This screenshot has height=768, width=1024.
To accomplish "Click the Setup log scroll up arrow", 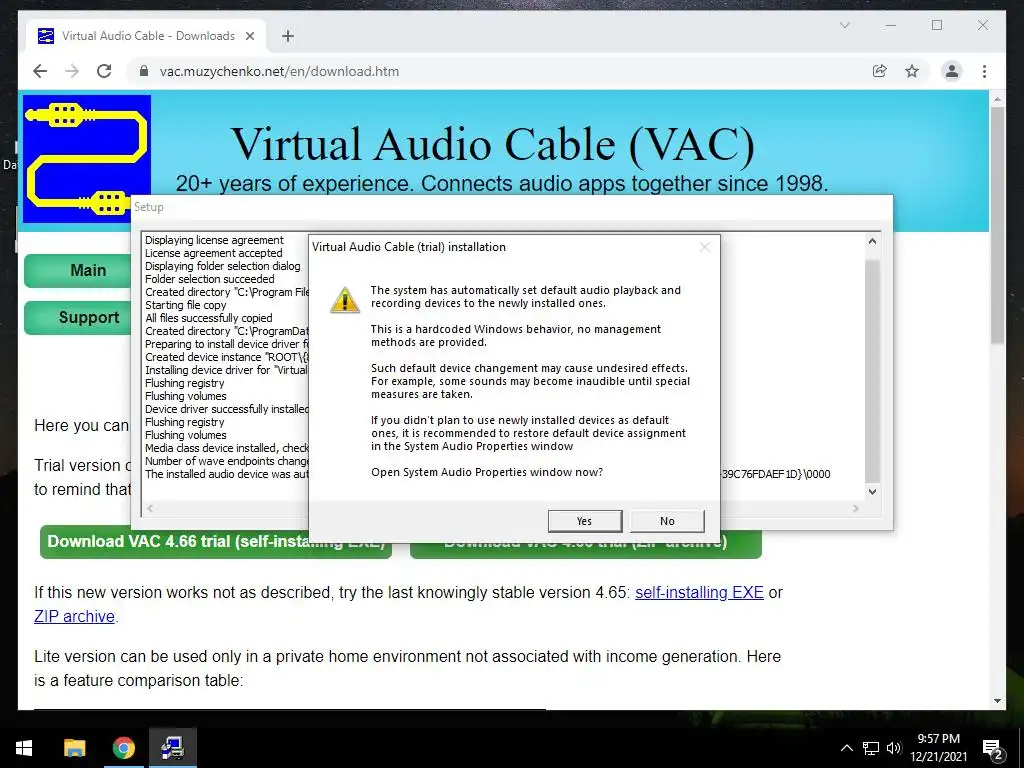I will (872, 241).
